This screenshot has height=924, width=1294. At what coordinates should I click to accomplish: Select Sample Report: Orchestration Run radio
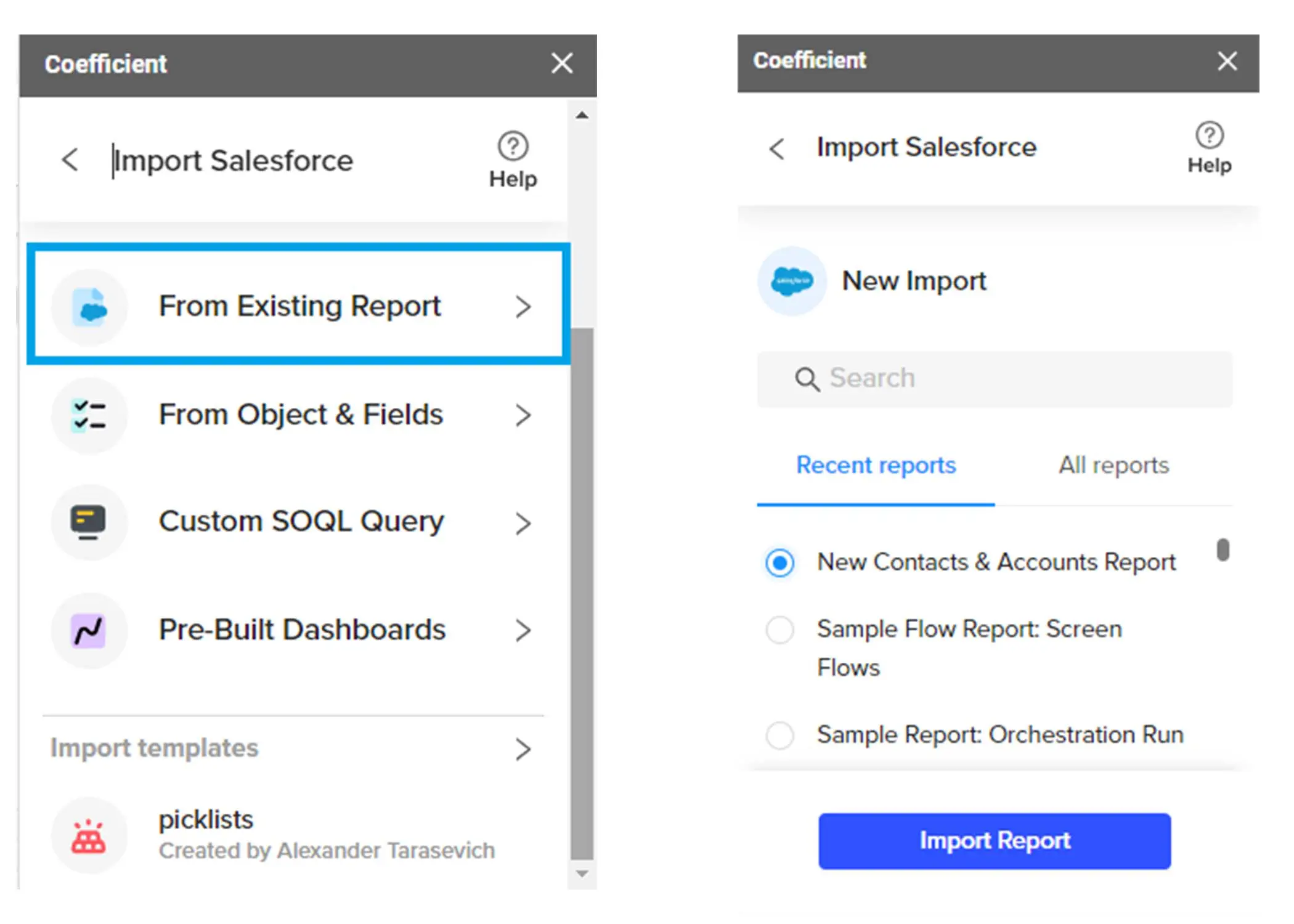(779, 735)
